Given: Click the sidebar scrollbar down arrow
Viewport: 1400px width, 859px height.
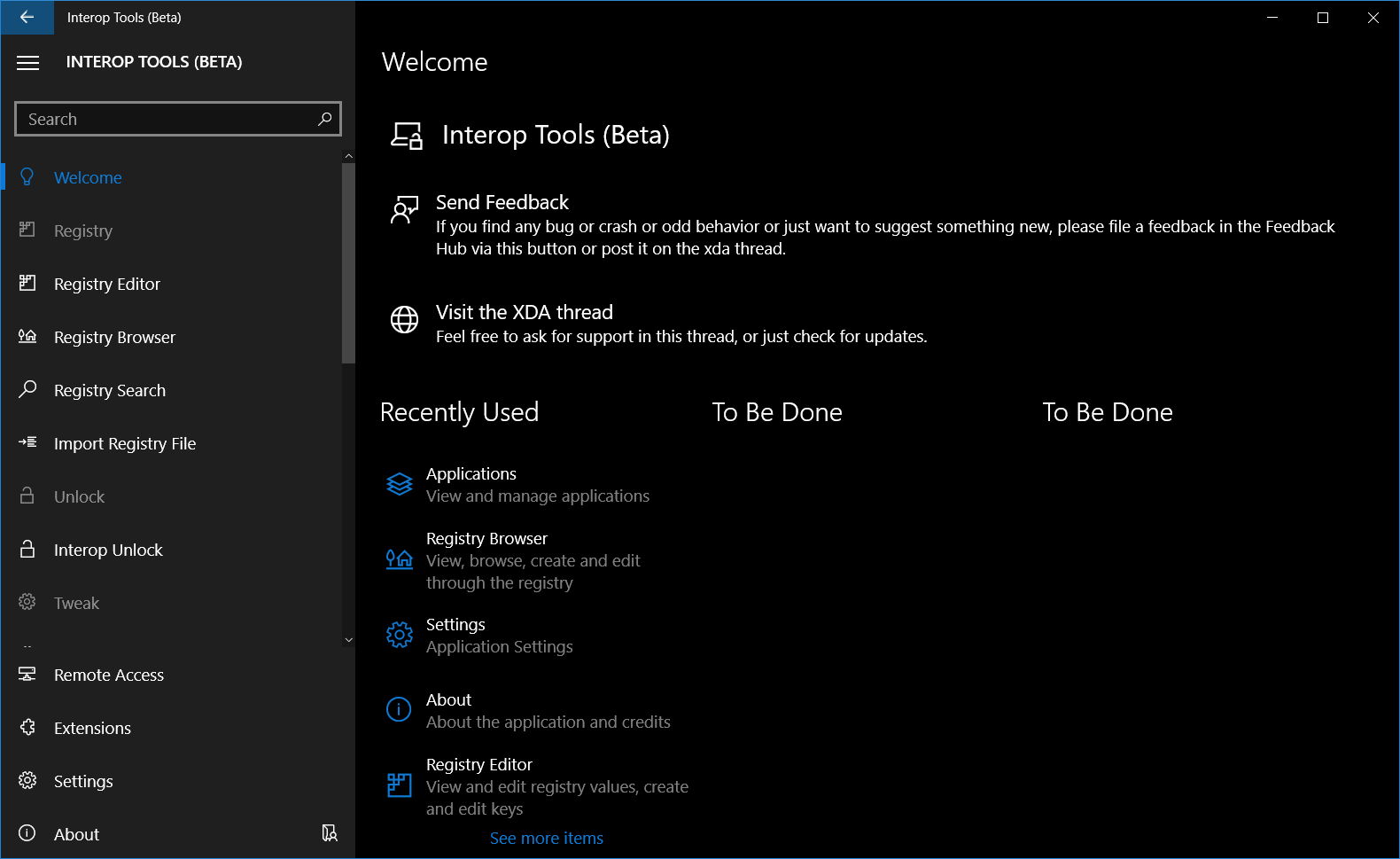Looking at the screenshot, I should pyautogui.click(x=348, y=640).
